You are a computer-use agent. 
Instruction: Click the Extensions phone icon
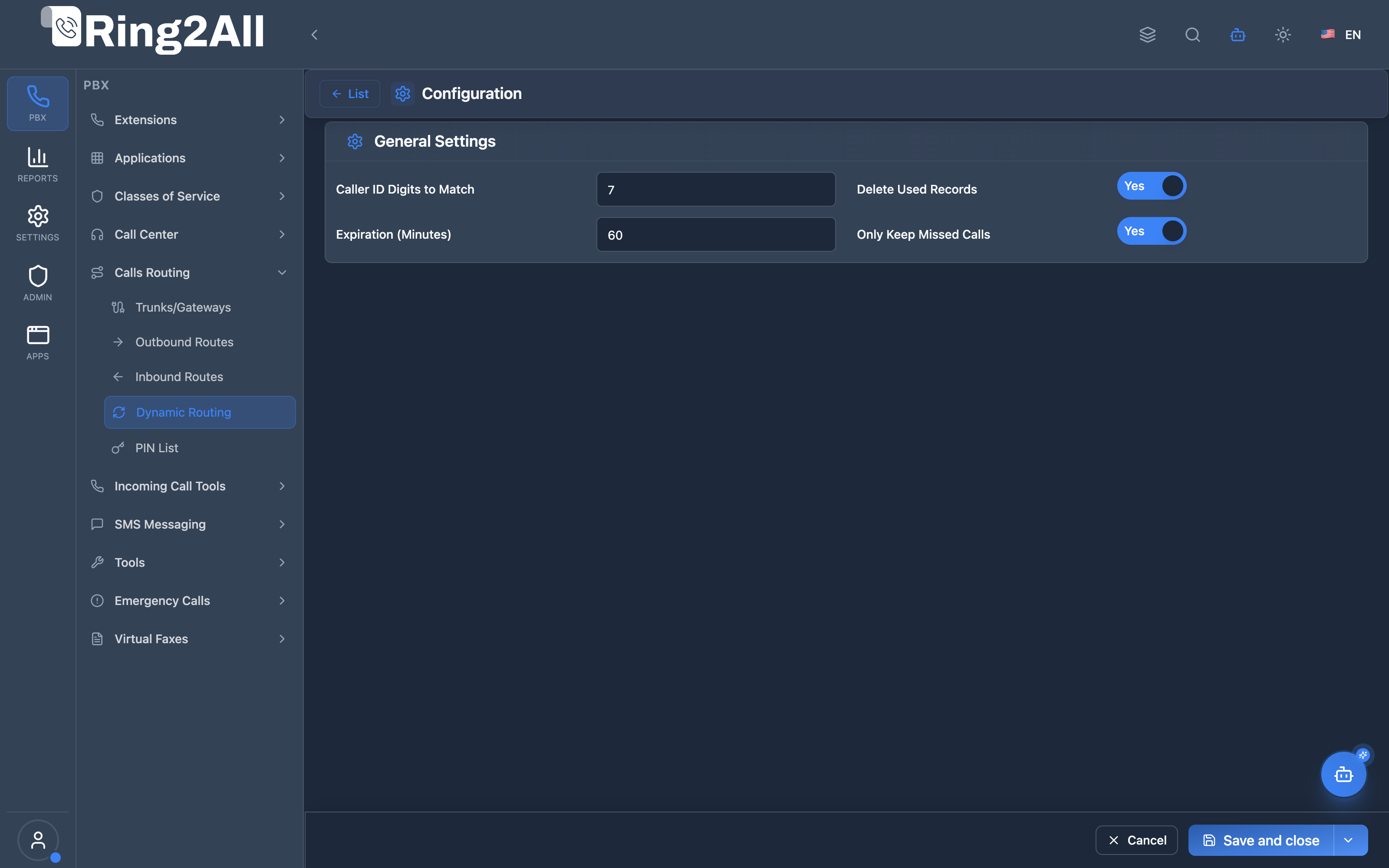(98, 120)
